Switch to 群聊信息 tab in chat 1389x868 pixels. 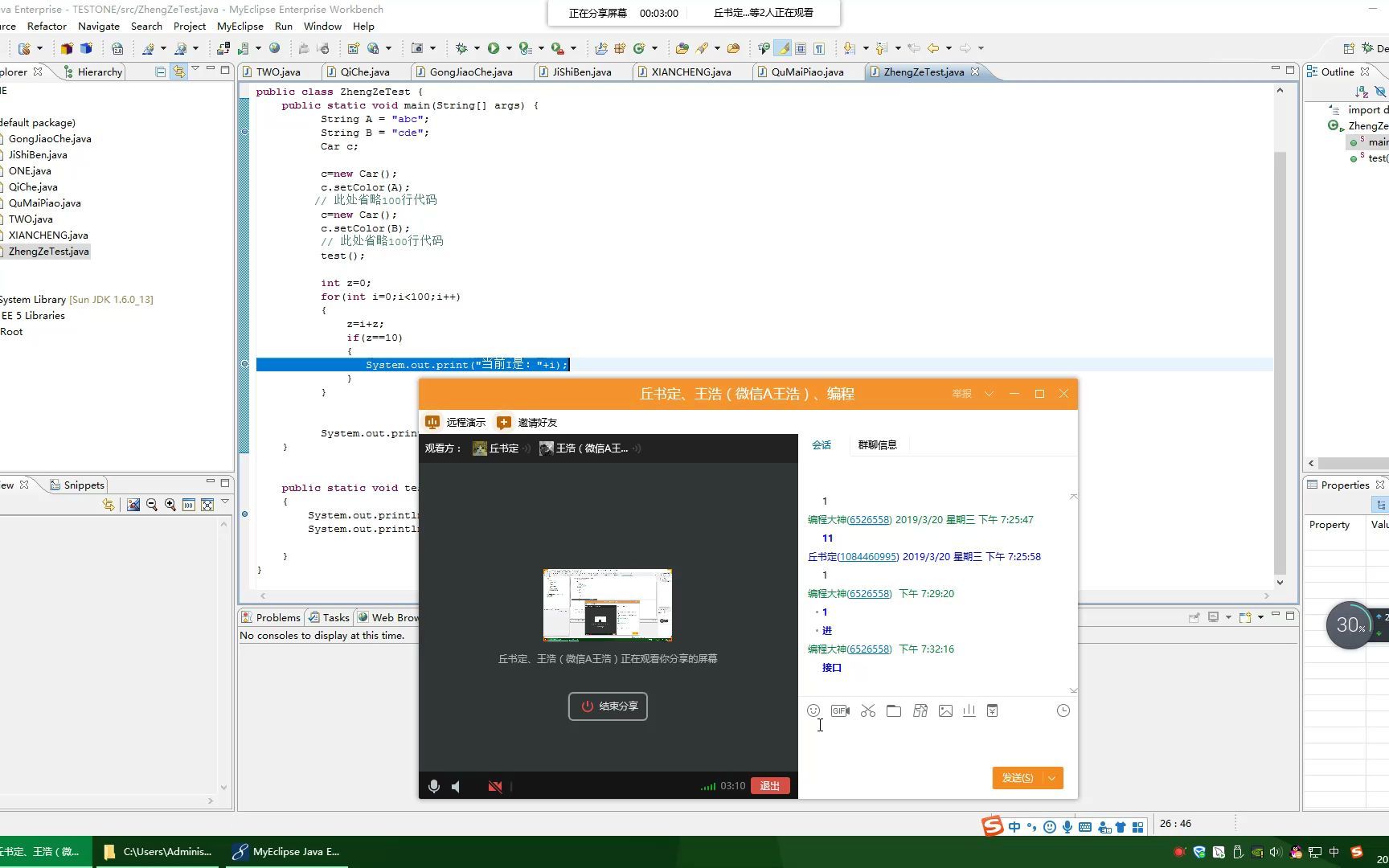(877, 444)
